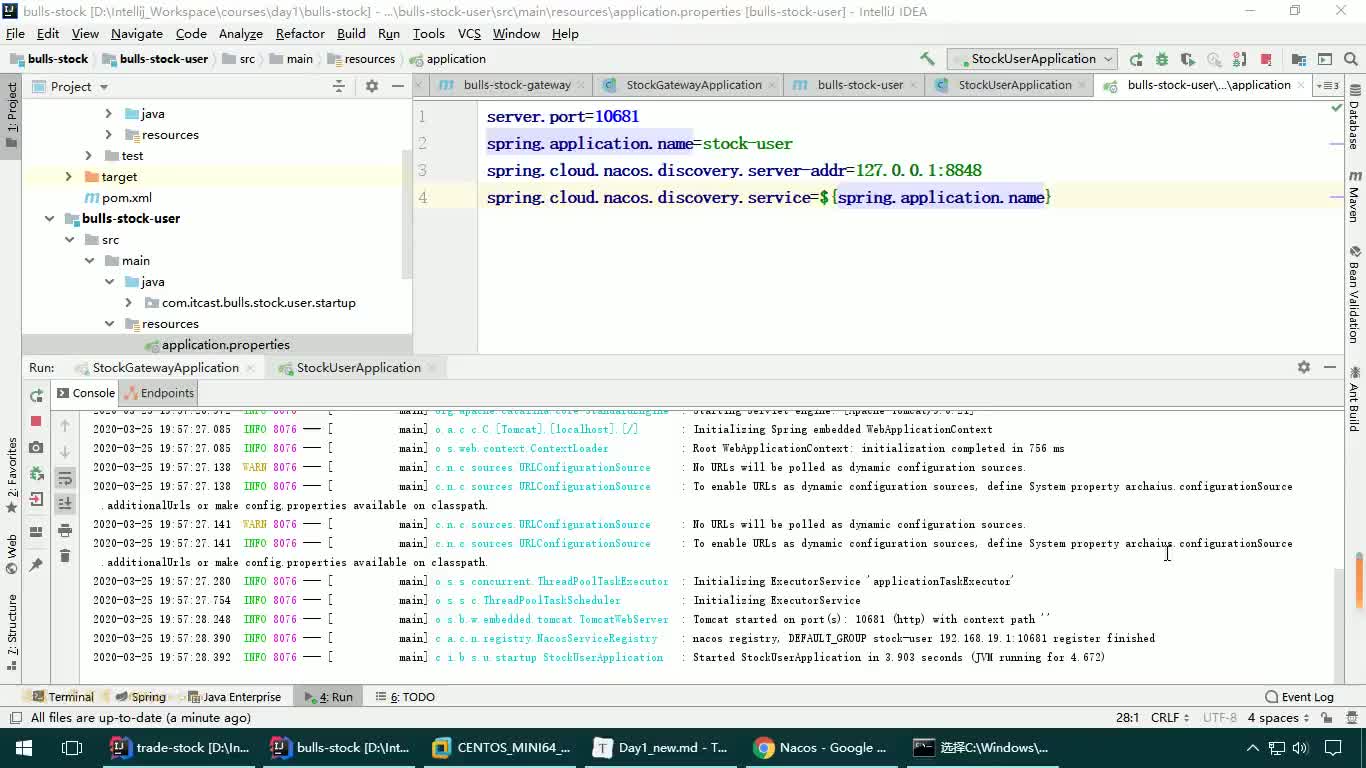
Task: Open the VCS menu
Action: click(x=469, y=33)
